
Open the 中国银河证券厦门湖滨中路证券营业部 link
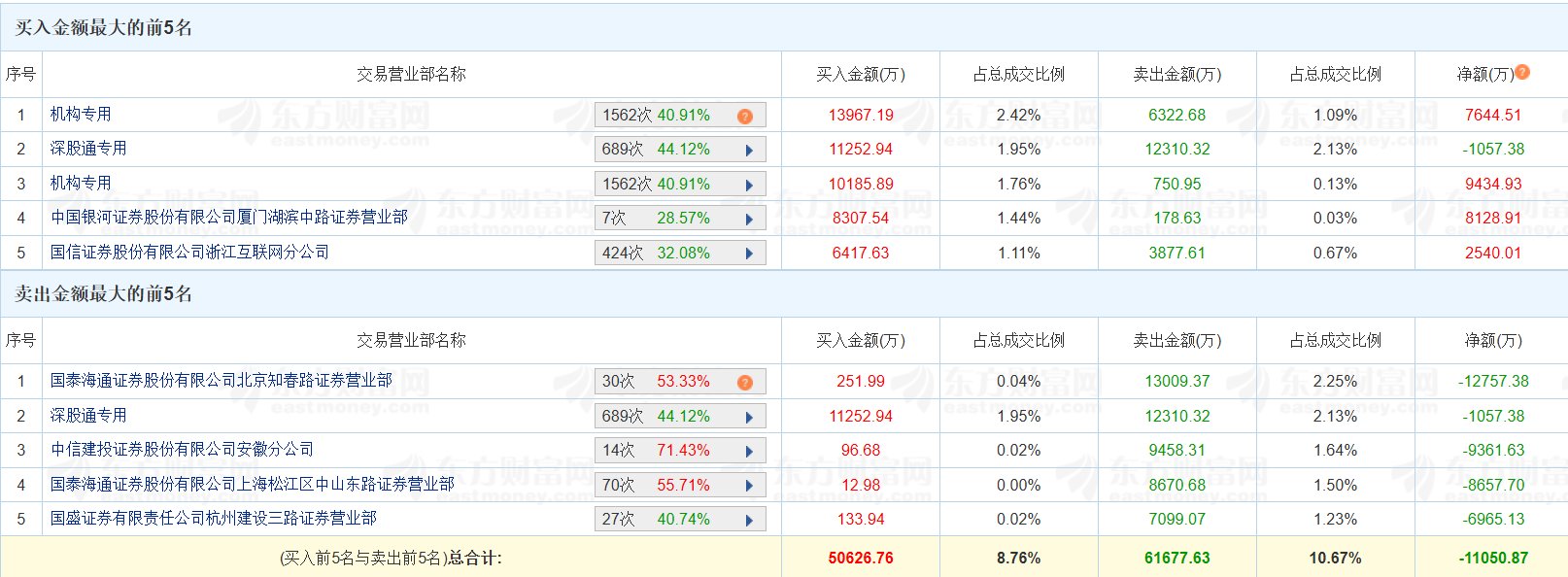(229, 218)
